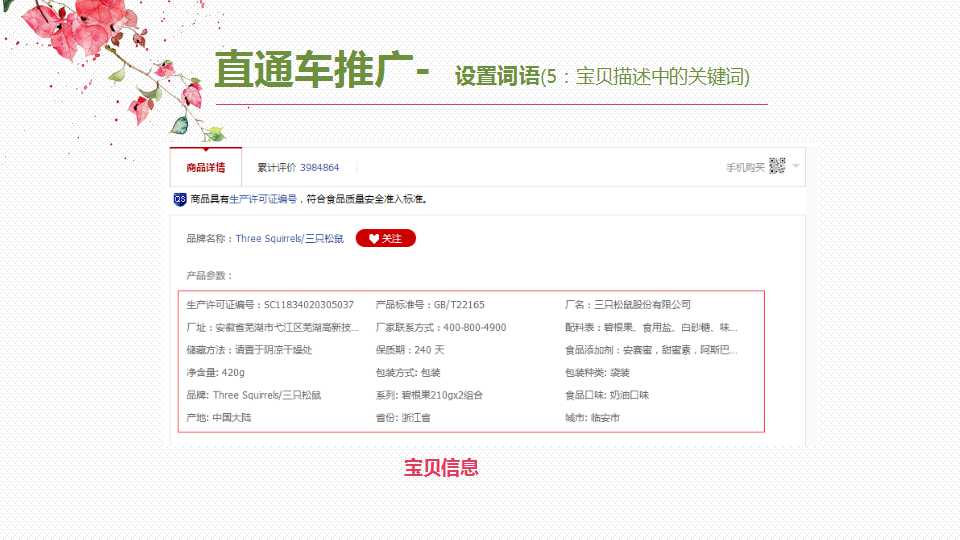Expand the dropdown arrow next to 手机购买

(796, 166)
